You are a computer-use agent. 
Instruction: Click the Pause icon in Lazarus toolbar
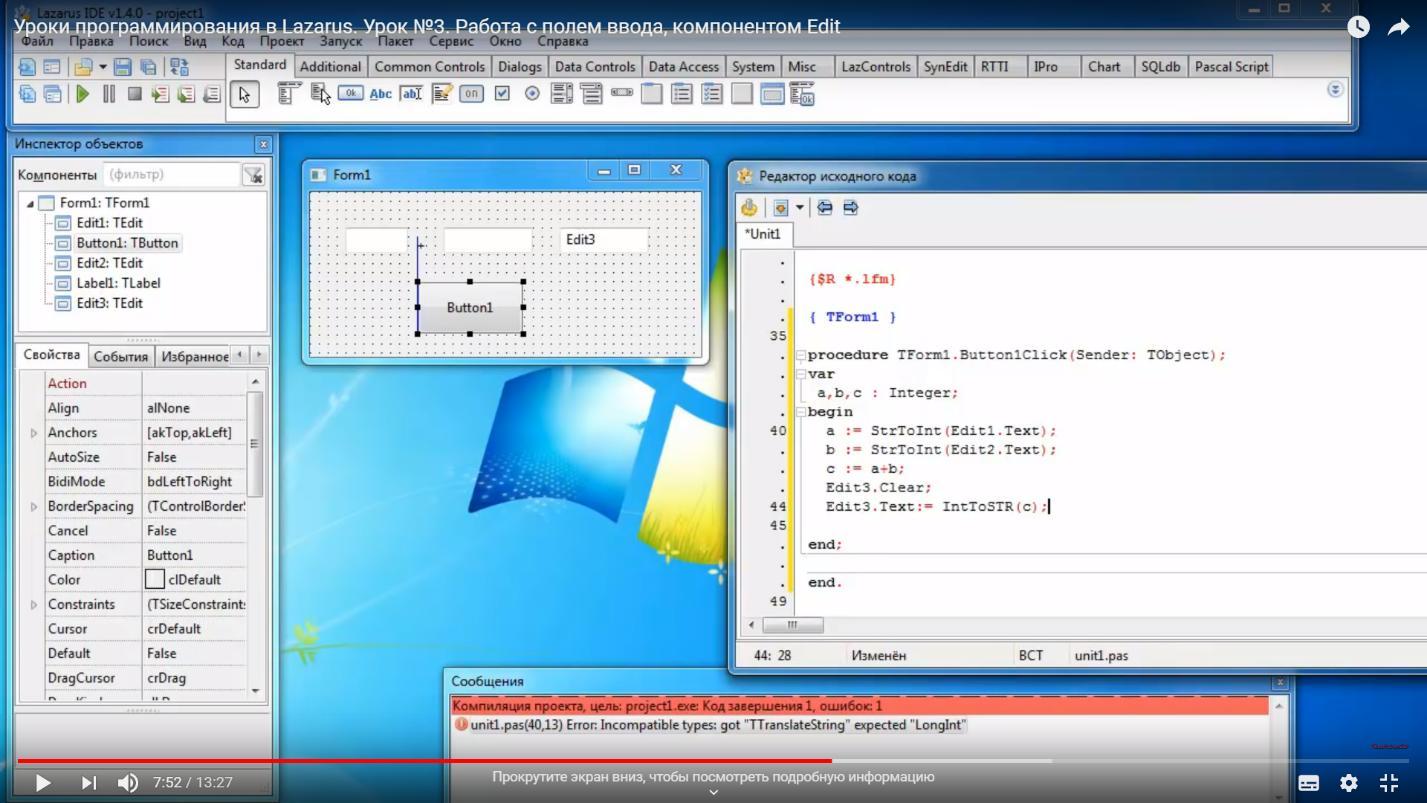coord(109,94)
